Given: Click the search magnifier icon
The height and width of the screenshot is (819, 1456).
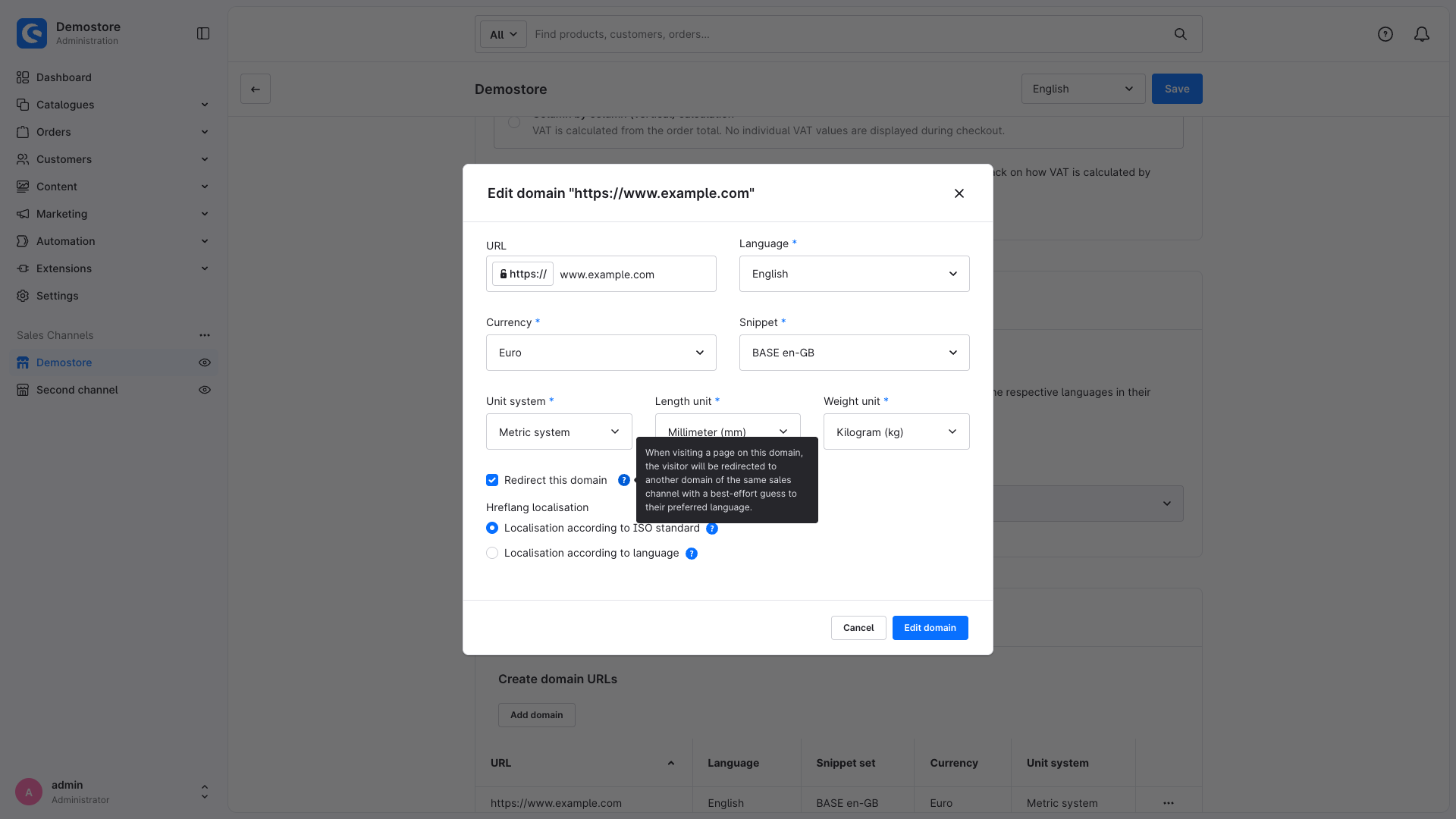Looking at the screenshot, I should (1181, 34).
